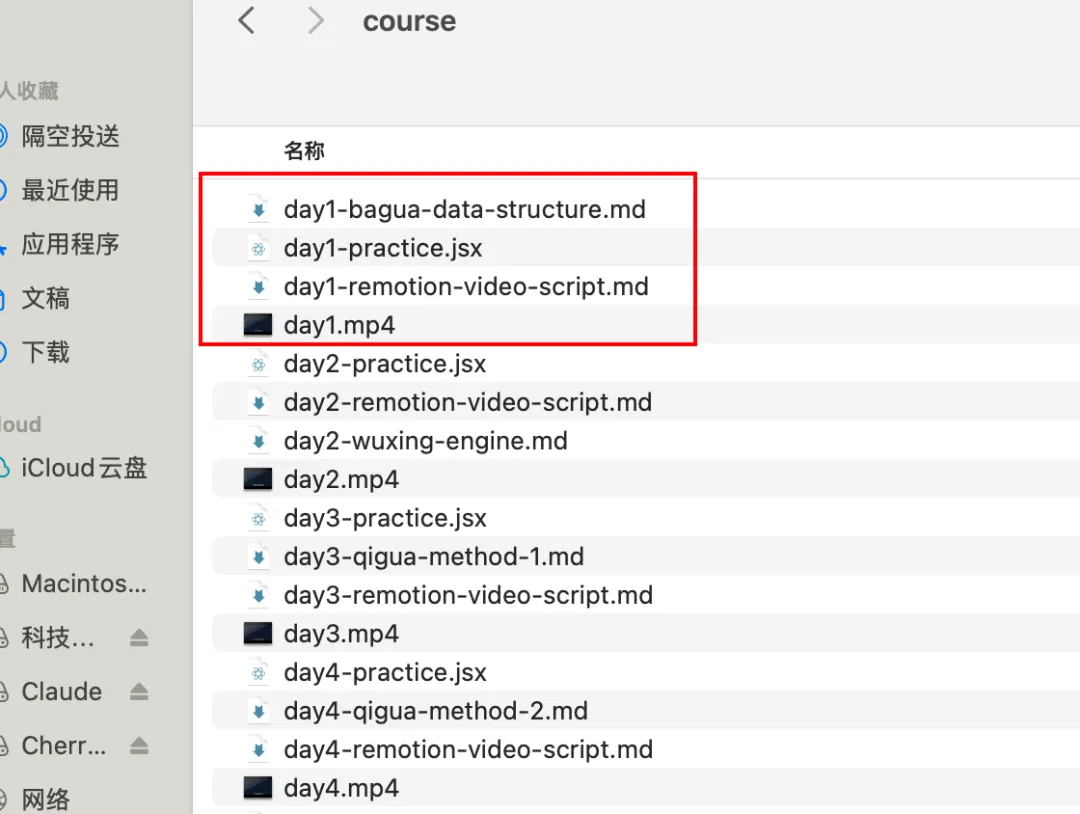Click the day1.mp4 video thumbnail icon
This screenshot has width=1080, height=814.
click(258, 325)
